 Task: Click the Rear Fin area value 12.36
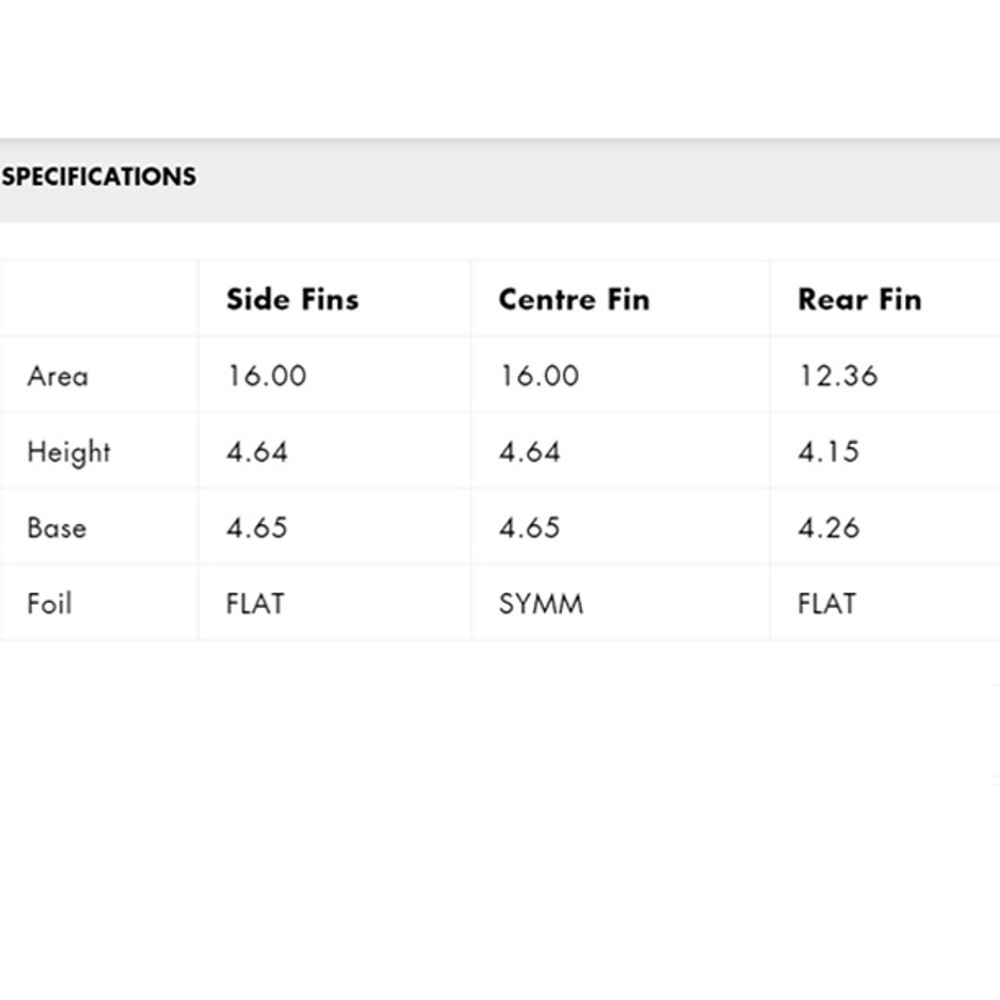click(838, 376)
